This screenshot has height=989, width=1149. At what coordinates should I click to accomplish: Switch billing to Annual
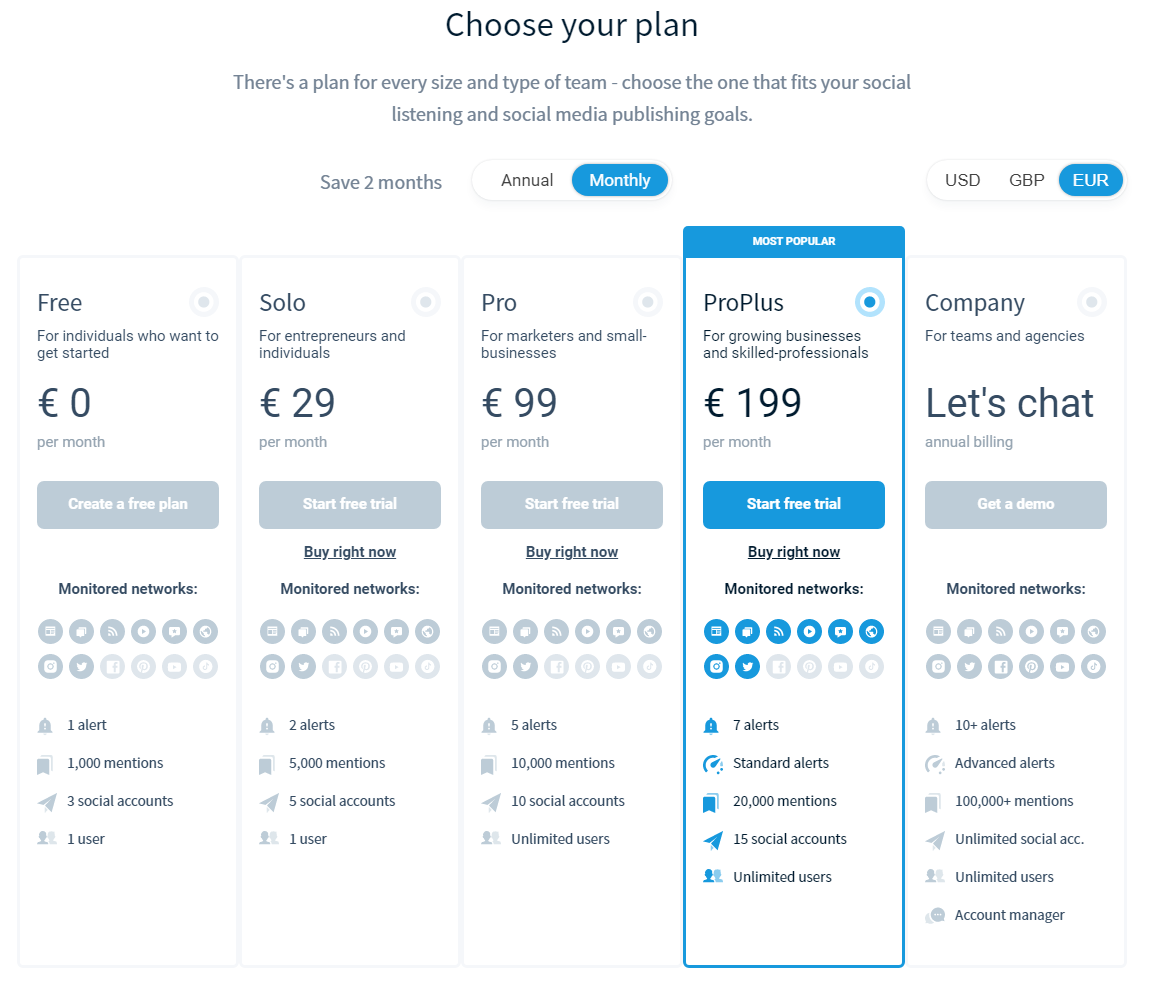(527, 180)
